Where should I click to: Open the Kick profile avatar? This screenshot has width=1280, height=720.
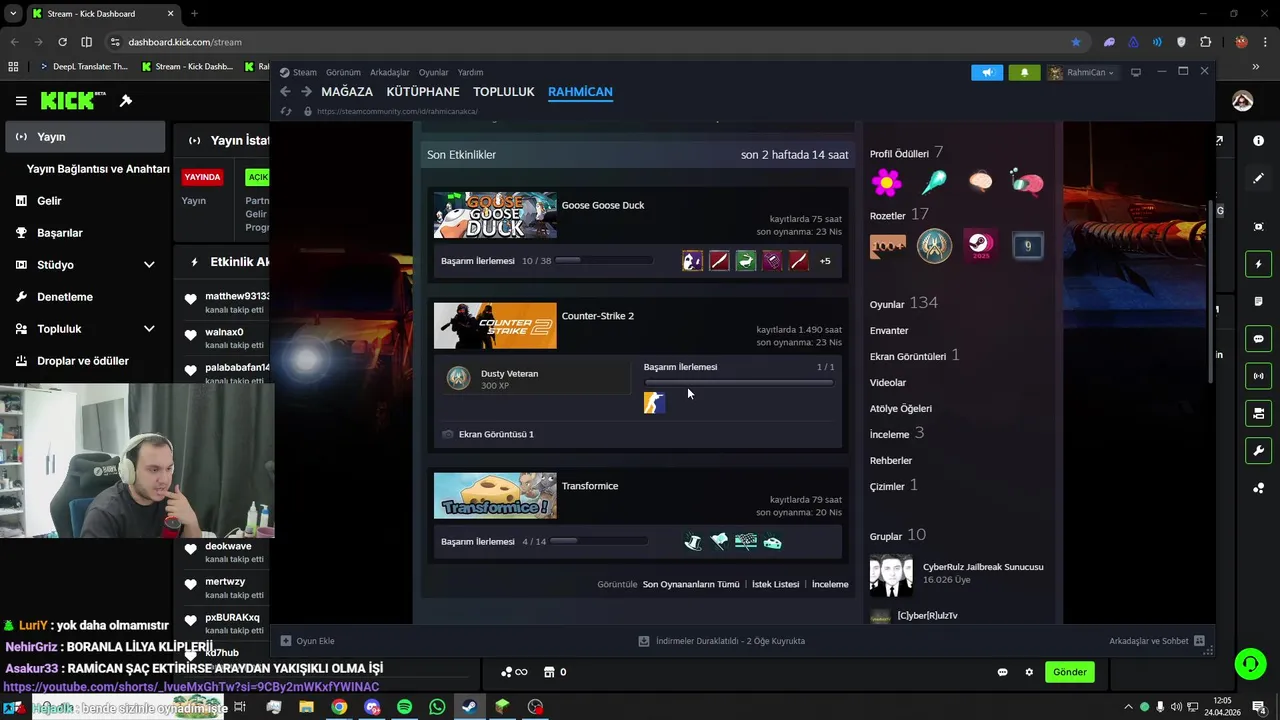1242,101
